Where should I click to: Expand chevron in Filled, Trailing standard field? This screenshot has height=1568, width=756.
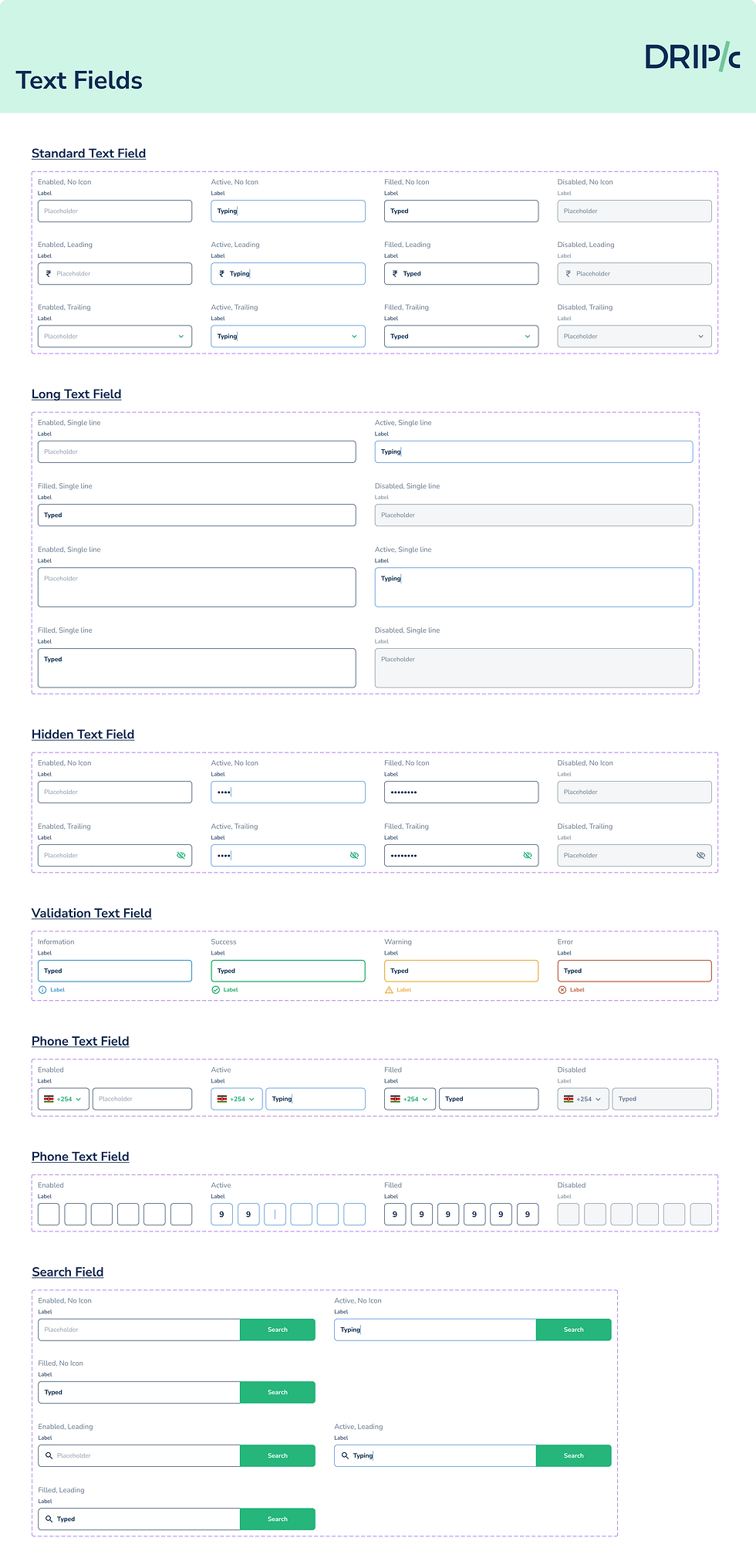pyautogui.click(x=528, y=336)
